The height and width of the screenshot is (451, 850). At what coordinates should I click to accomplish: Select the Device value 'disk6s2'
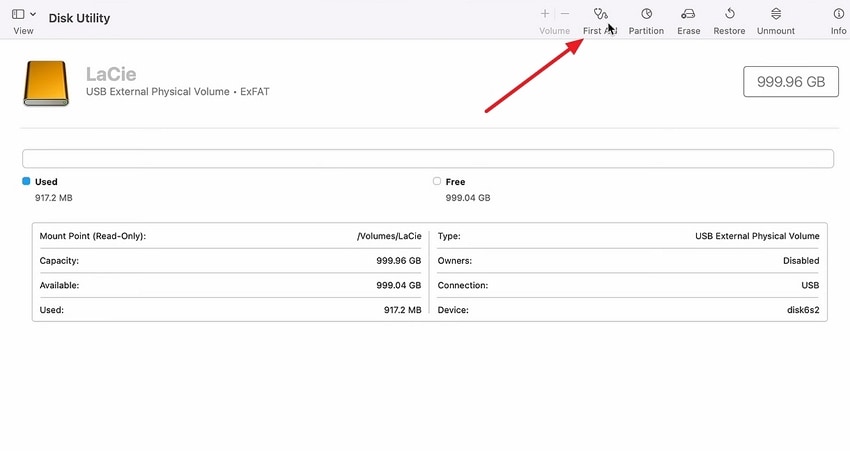(x=803, y=310)
